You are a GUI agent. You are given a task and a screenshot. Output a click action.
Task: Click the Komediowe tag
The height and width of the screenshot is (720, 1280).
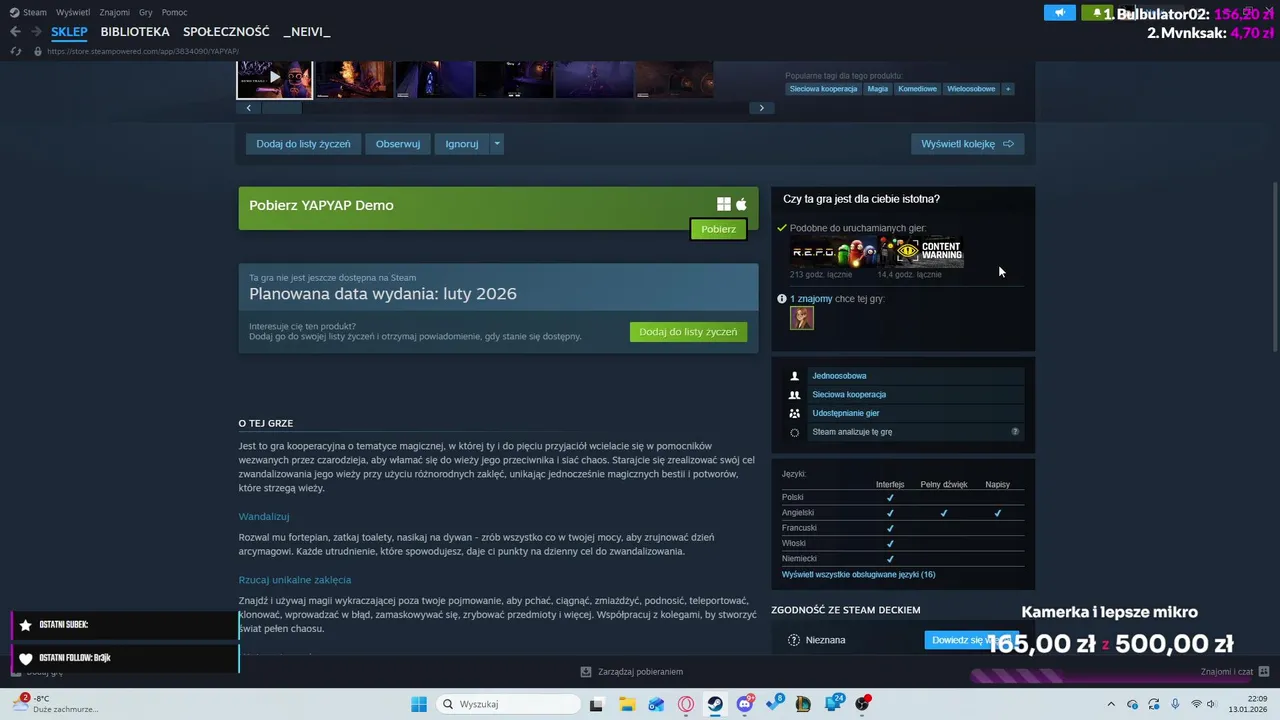coord(917,89)
